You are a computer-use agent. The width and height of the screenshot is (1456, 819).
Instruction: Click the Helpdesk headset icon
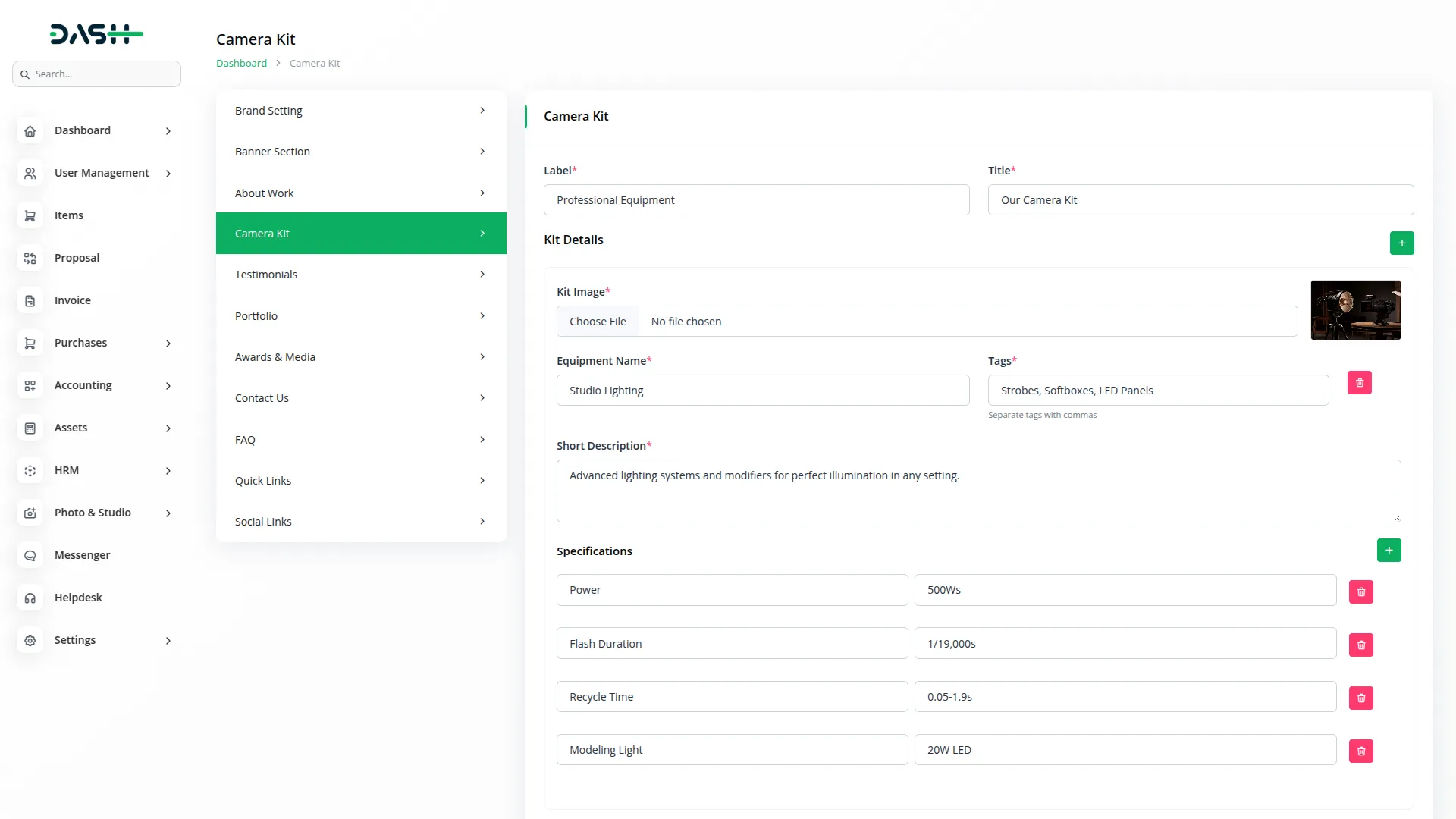click(x=30, y=598)
